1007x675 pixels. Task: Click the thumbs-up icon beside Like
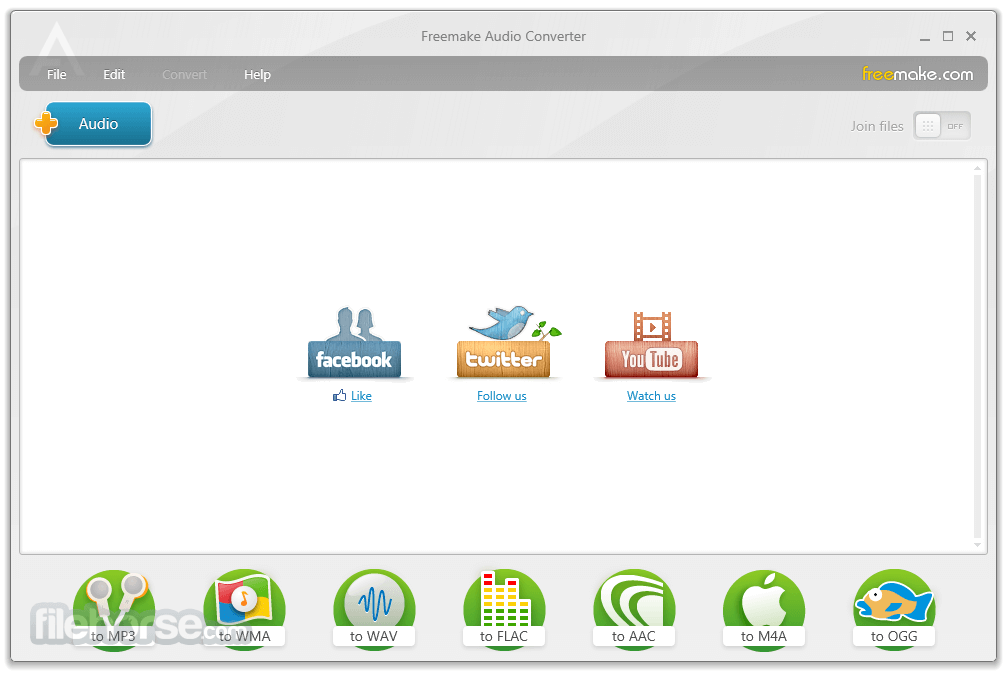[x=339, y=396]
